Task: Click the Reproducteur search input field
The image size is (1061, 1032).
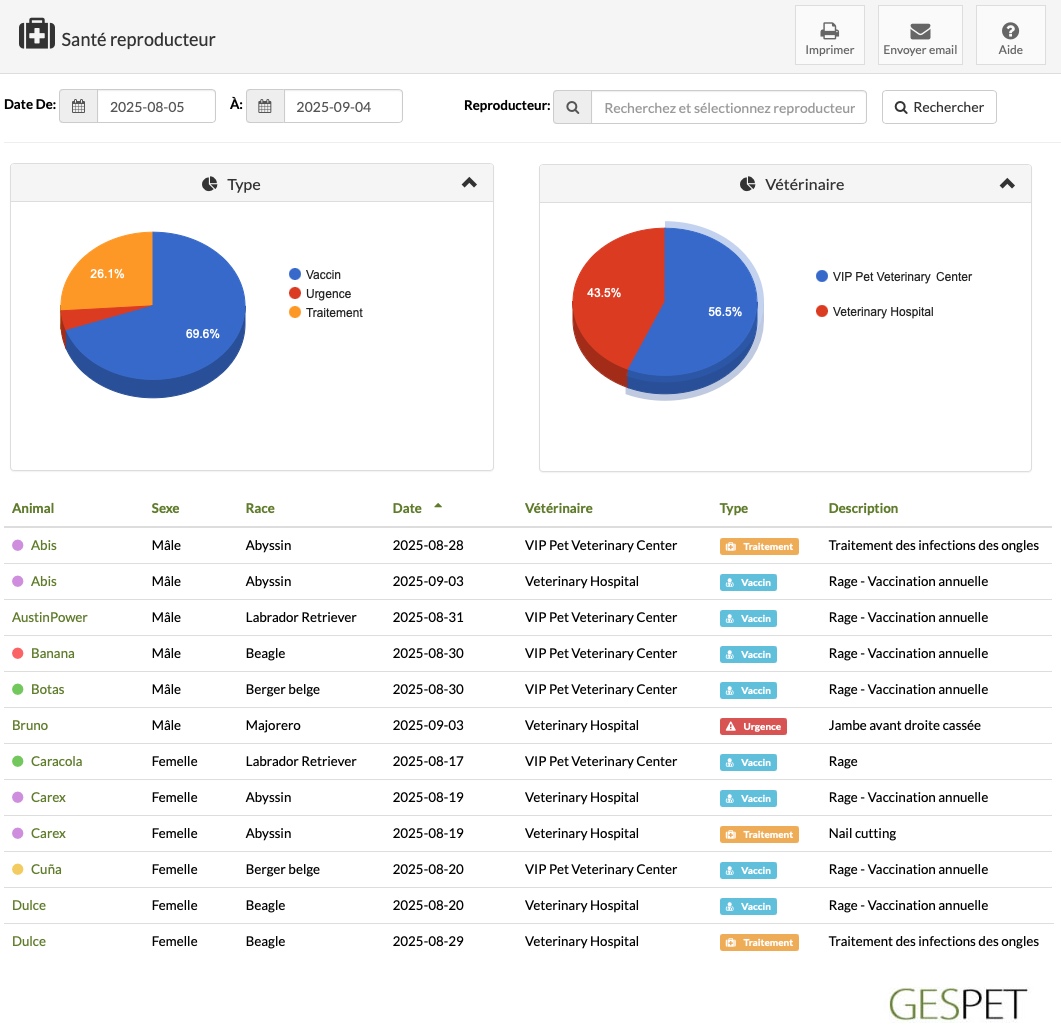Action: 729,108
